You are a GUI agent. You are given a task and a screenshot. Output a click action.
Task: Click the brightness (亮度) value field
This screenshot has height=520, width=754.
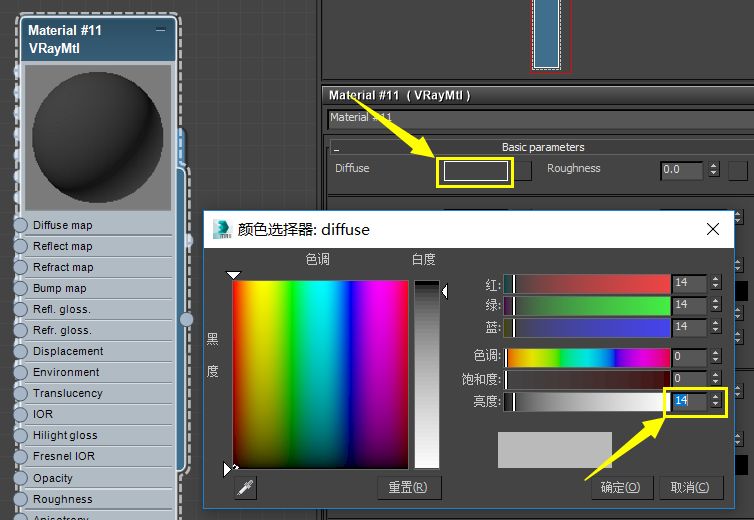pyautogui.click(x=689, y=401)
